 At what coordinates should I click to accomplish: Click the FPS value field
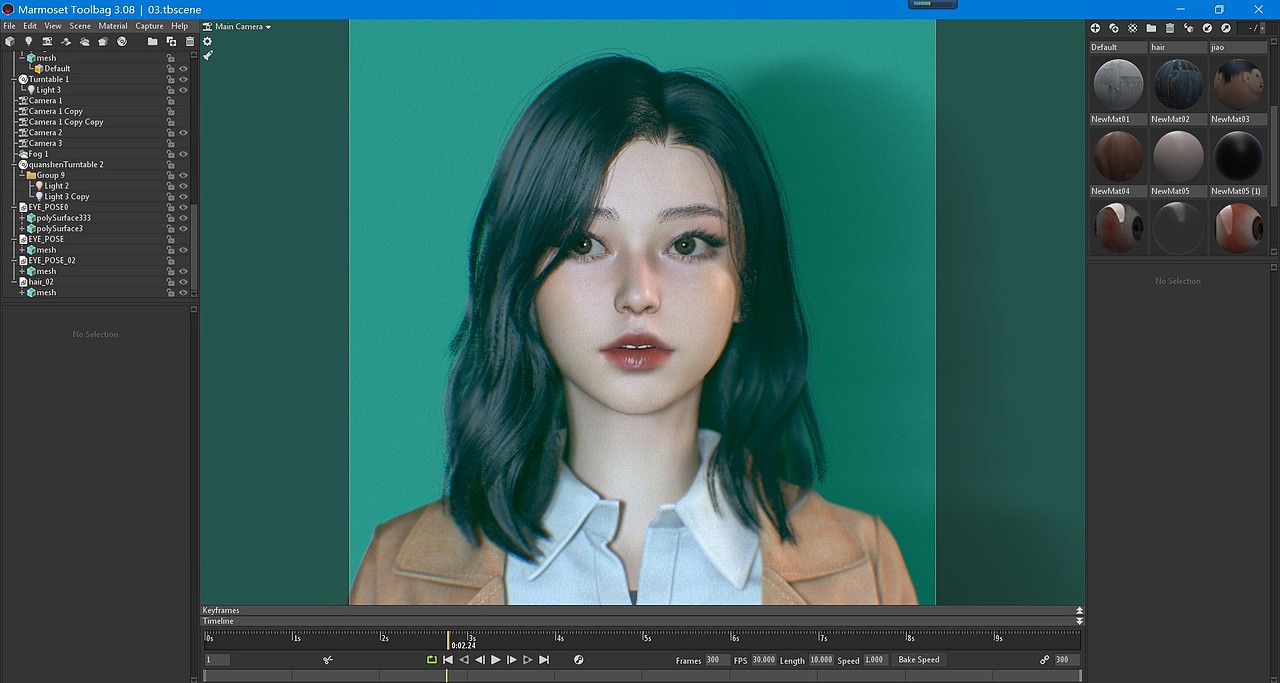tap(763, 660)
